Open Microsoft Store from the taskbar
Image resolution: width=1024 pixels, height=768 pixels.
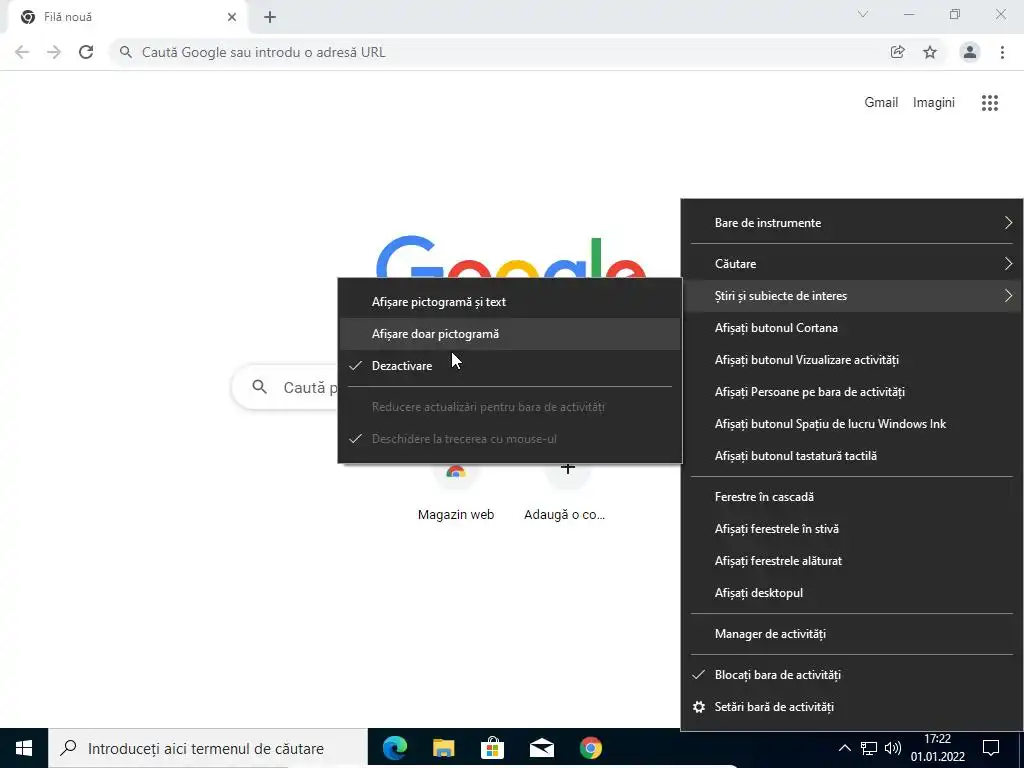[x=492, y=748]
